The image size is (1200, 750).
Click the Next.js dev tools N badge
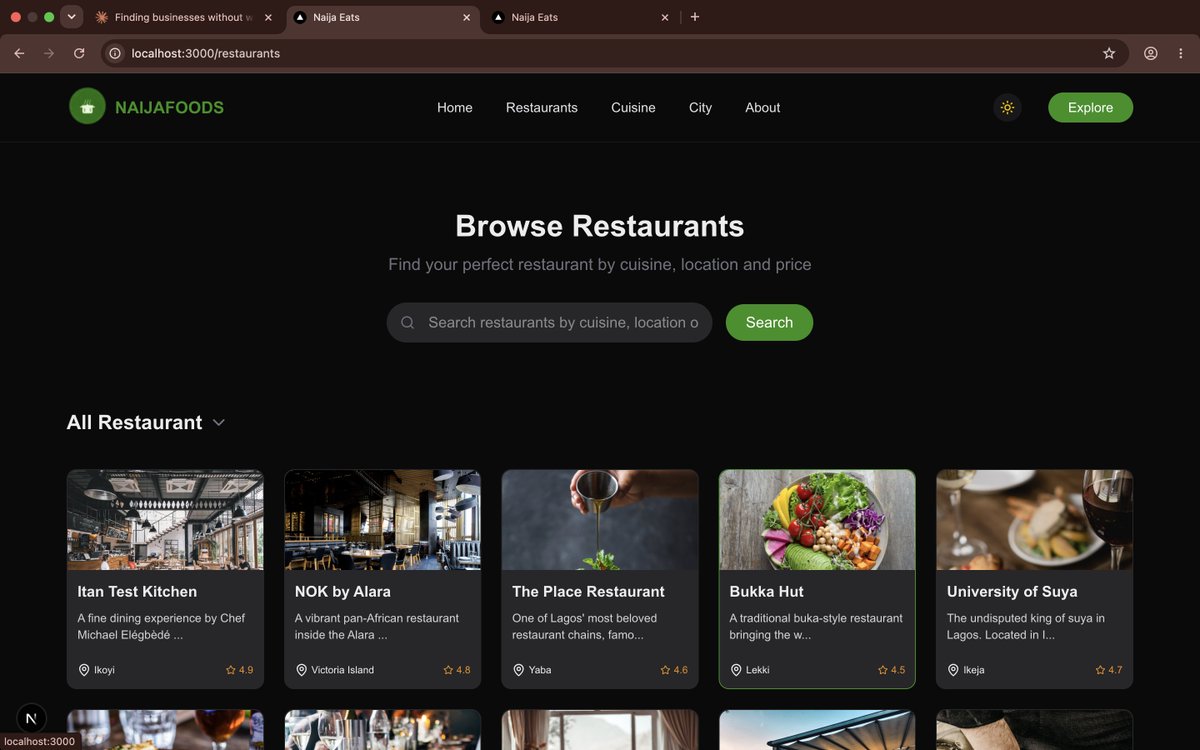31,719
